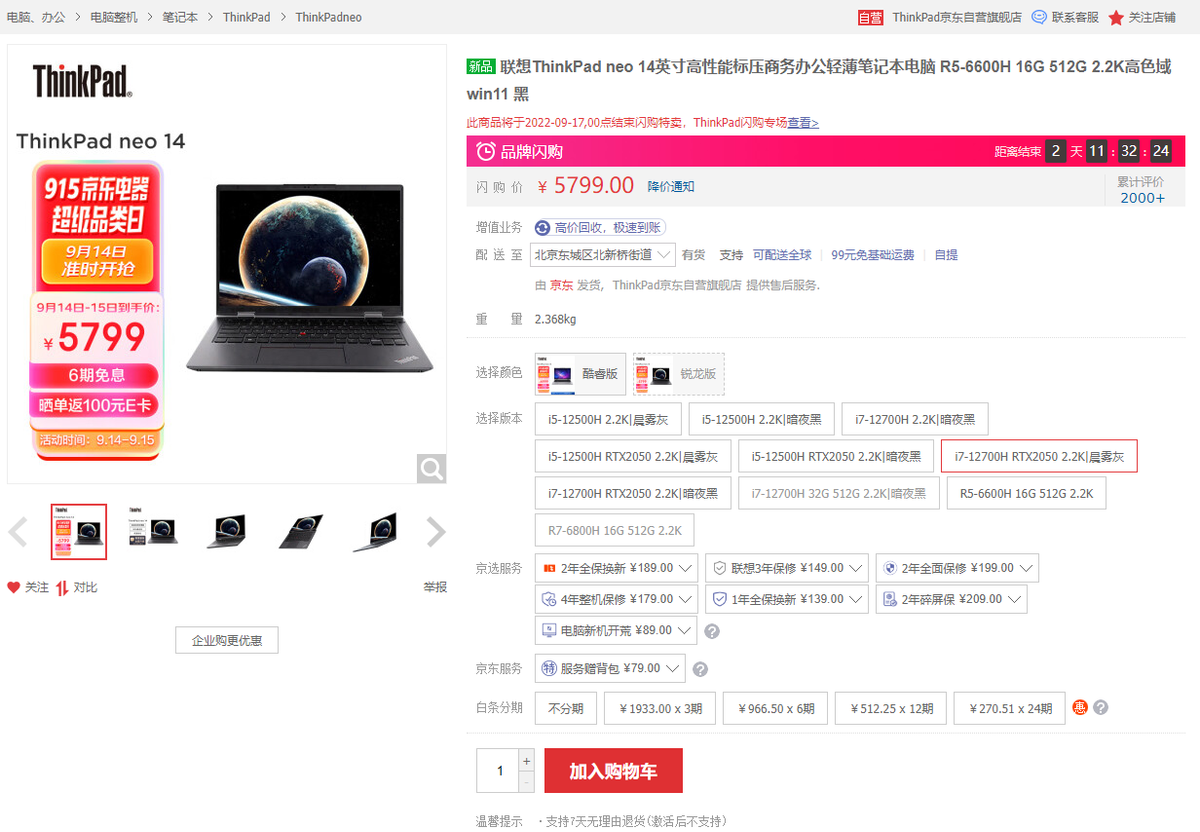
Task: Select ¥966.50 x 6期 installment
Action: coord(776,708)
